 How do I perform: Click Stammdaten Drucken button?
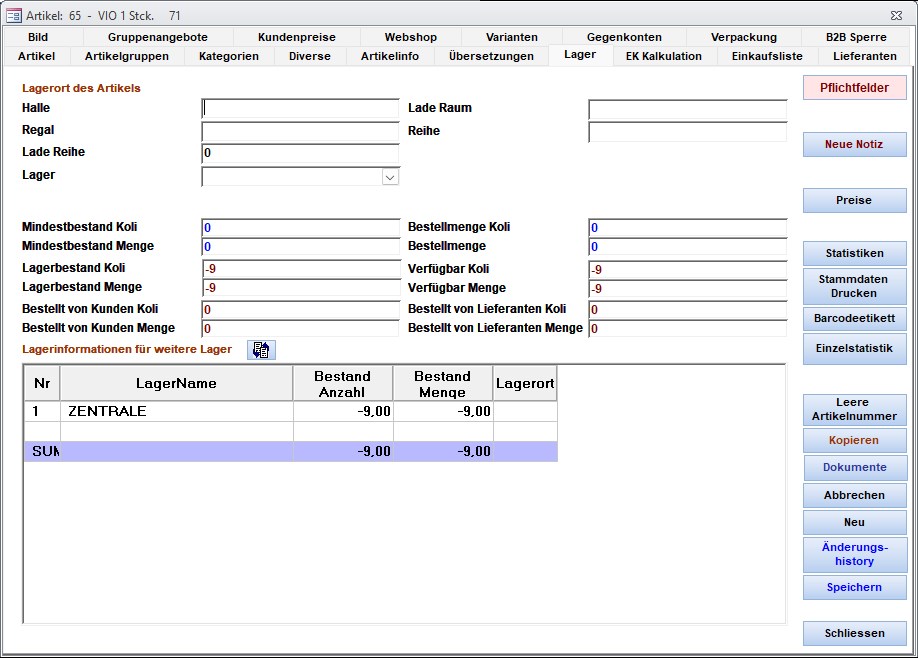click(854, 287)
